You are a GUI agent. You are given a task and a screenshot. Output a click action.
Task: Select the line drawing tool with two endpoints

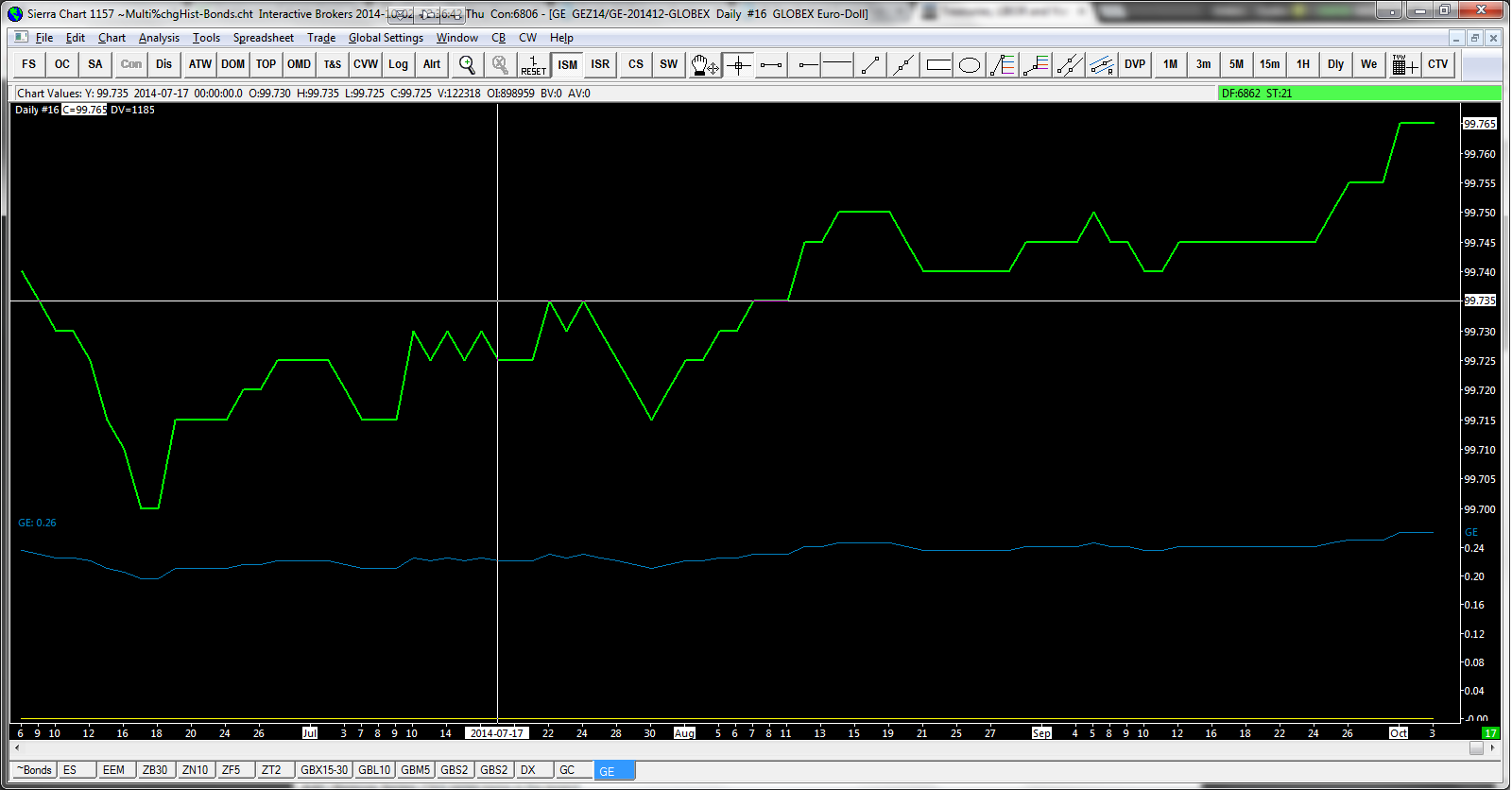pos(772,64)
